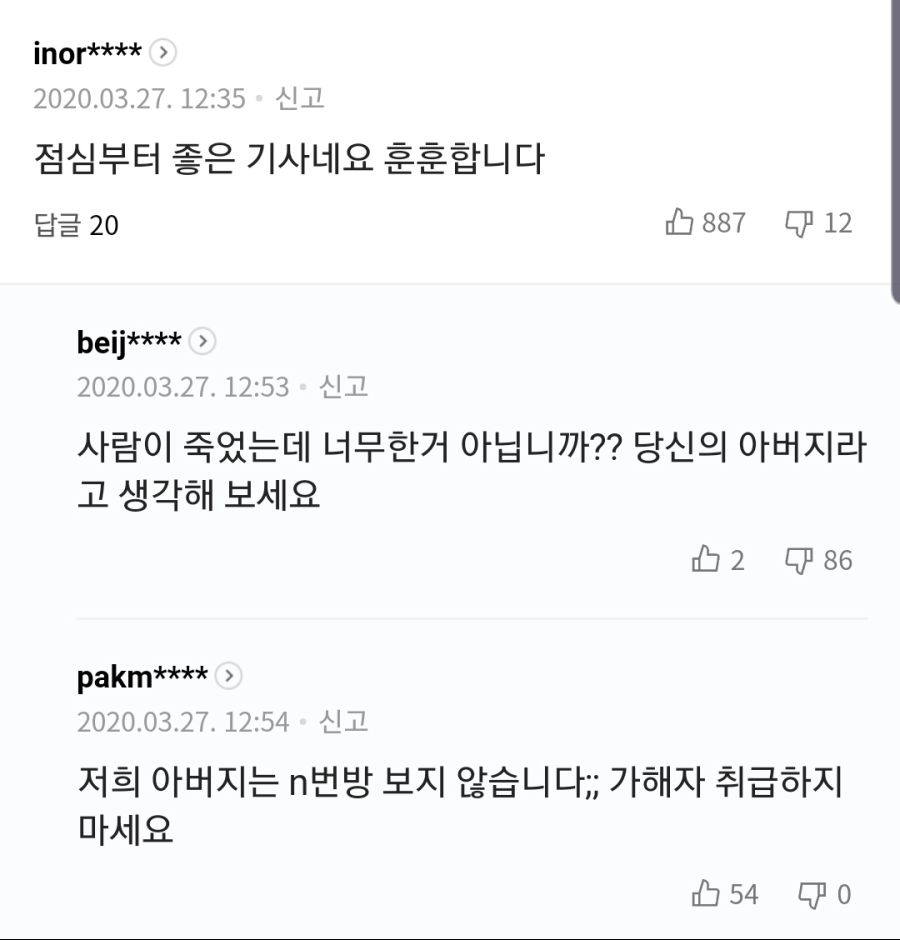Image resolution: width=900 pixels, height=940 pixels.
Task: Downvote the pakm**** reply
Action: click(x=811, y=893)
